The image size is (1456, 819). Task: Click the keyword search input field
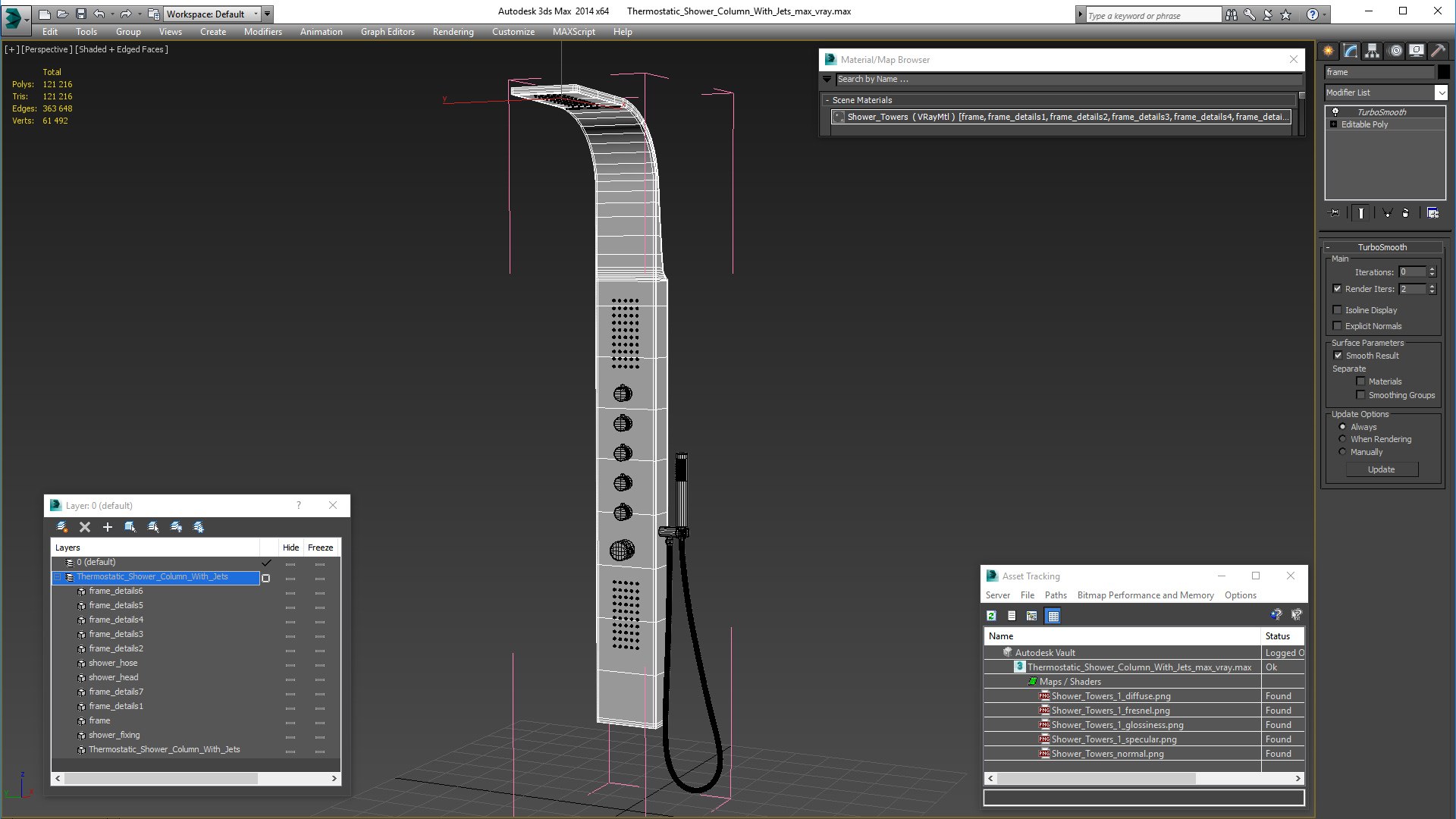coord(1153,15)
